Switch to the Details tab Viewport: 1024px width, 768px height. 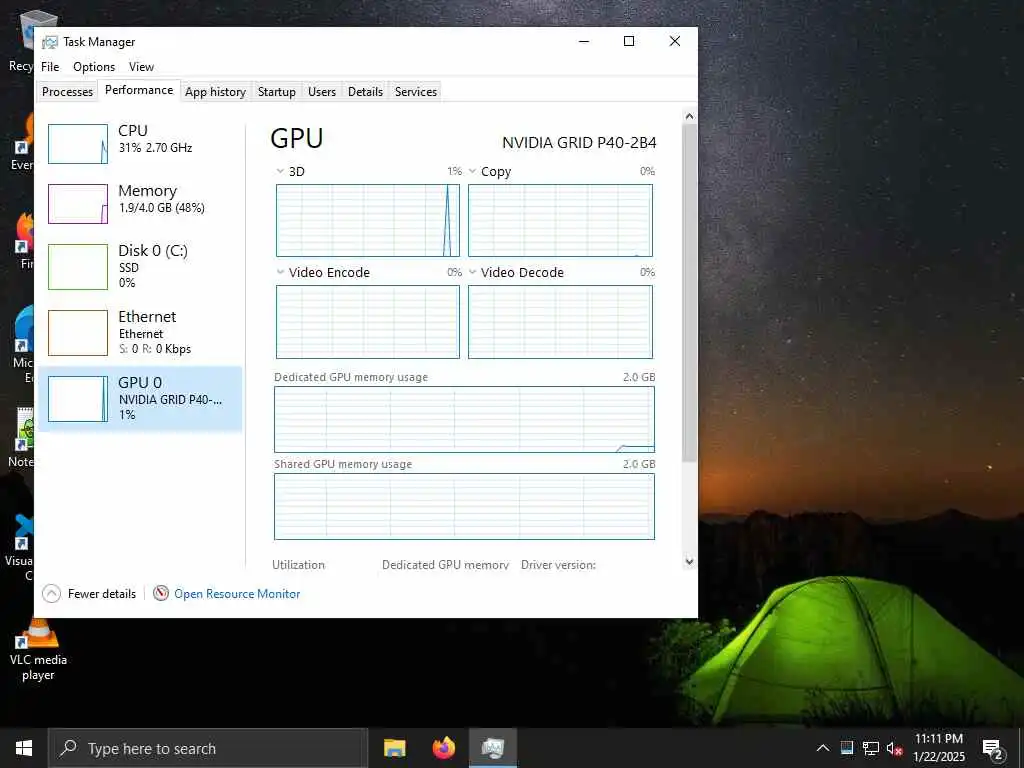tap(365, 91)
